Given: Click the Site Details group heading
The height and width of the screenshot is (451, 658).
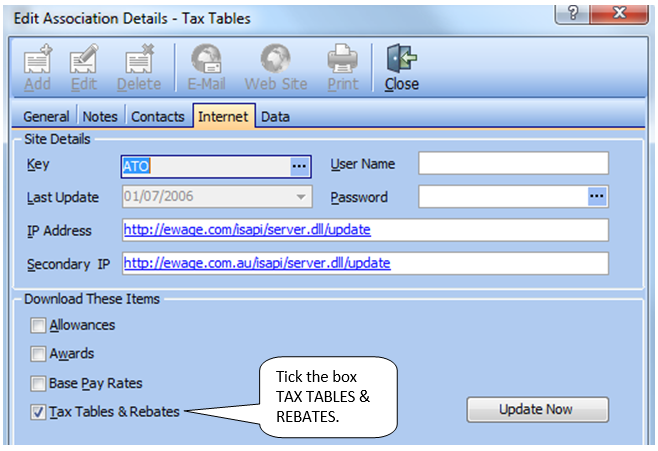Looking at the screenshot, I should click(x=57, y=139).
